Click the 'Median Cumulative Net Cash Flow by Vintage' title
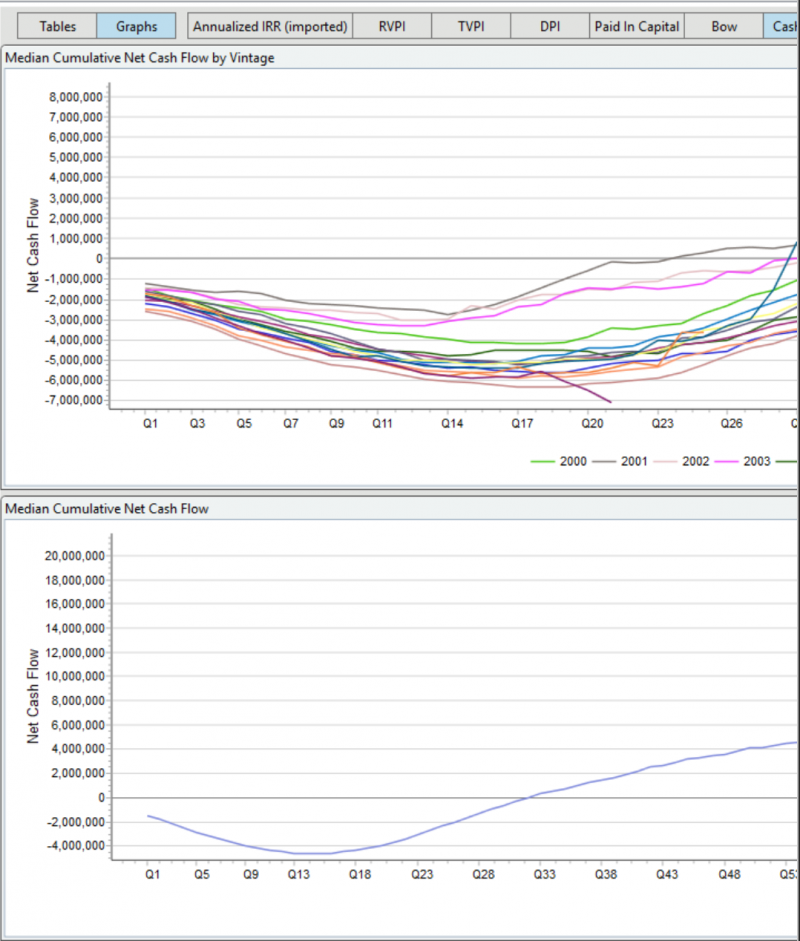The image size is (800, 941). (140, 58)
